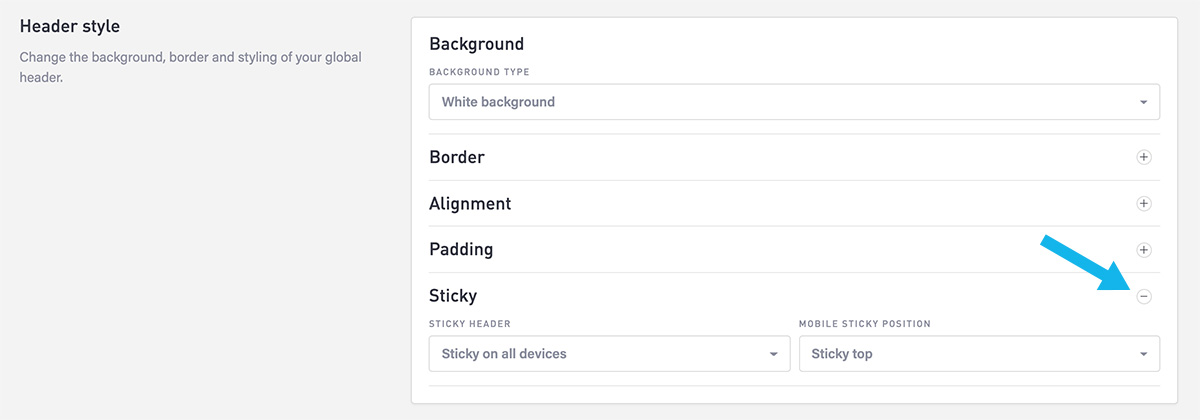Click the global header description text
The image size is (1200, 420).
coord(191,67)
